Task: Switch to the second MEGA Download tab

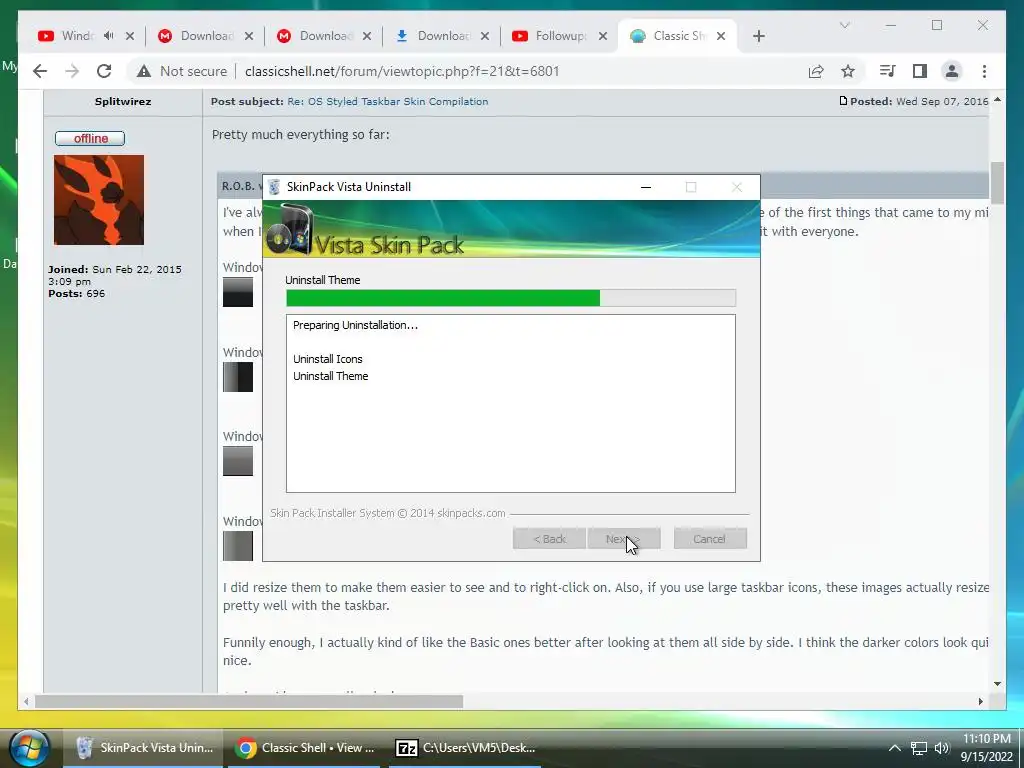Action: point(325,36)
